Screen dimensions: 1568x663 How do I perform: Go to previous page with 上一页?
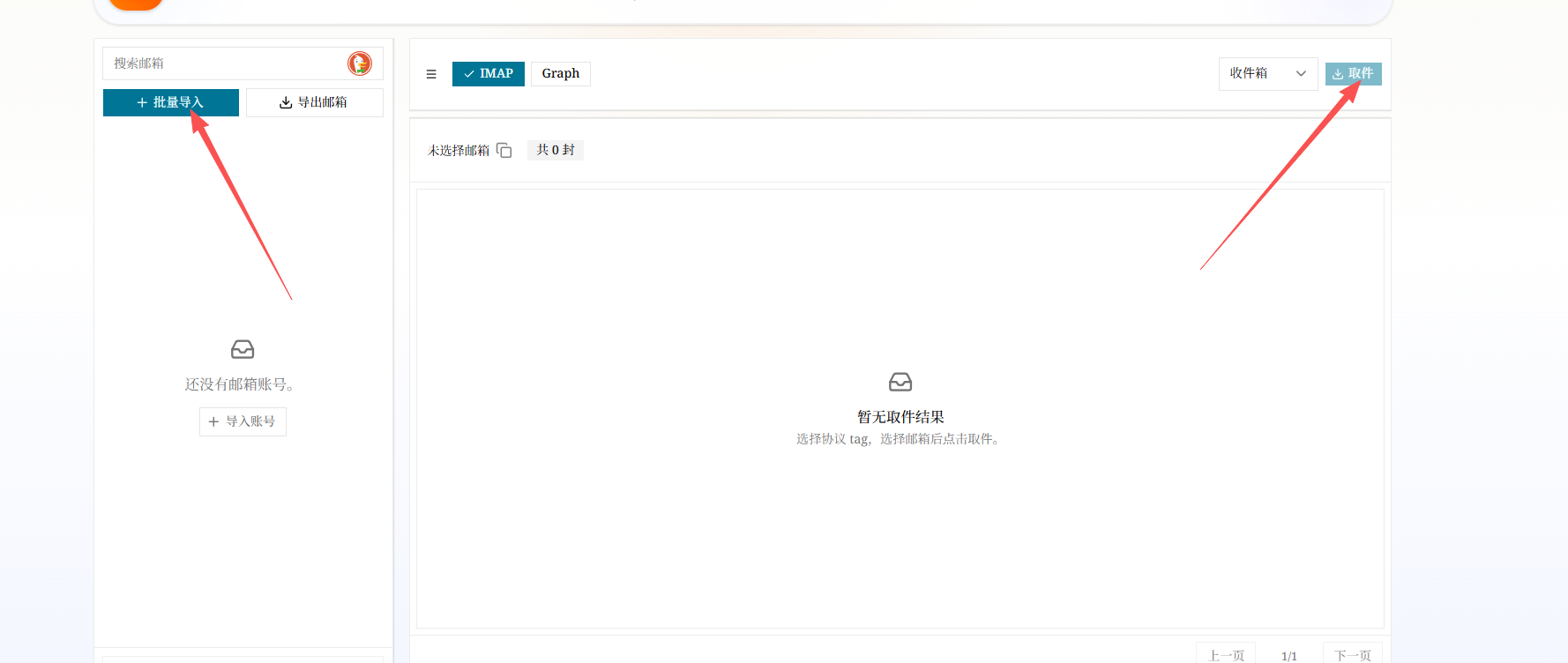click(x=1226, y=655)
